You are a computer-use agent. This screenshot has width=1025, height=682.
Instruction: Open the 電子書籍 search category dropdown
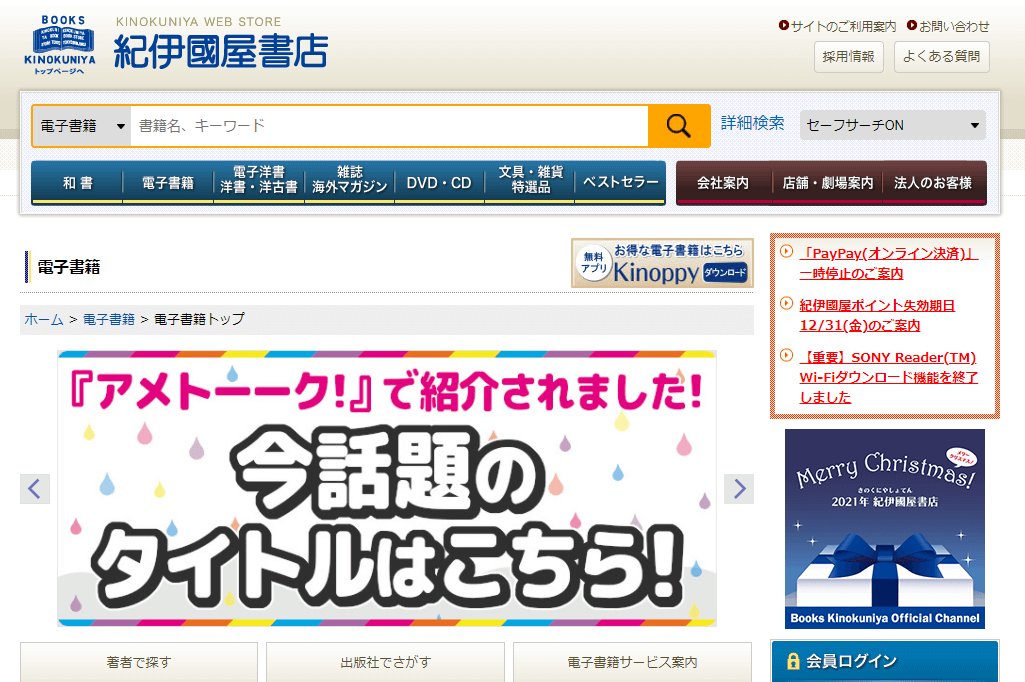point(81,126)
